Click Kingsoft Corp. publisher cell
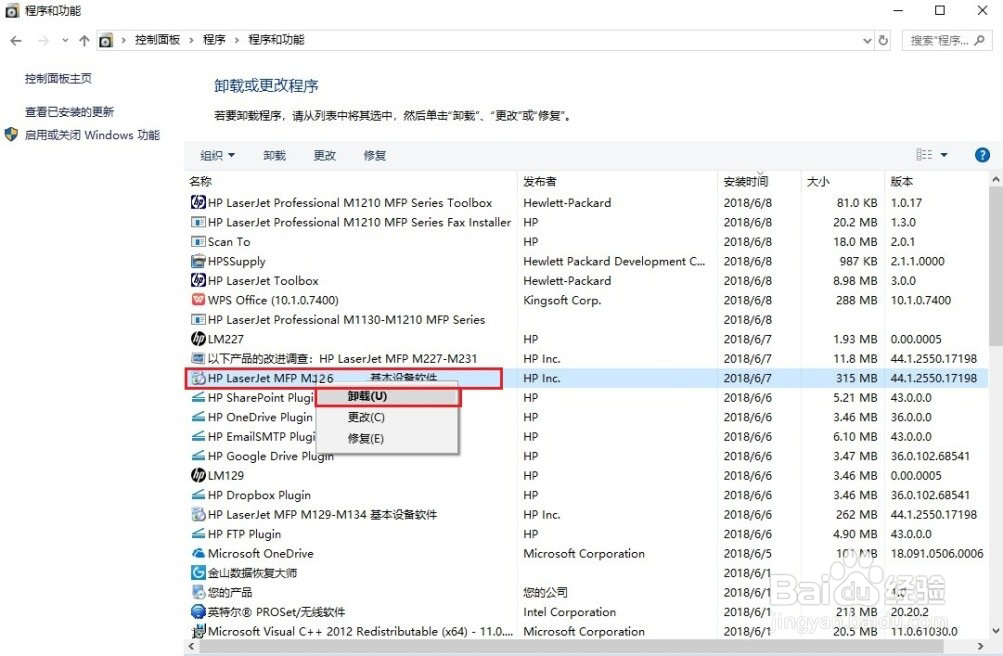The height and width of the screenshot is (656, 1003). [562, 300]
